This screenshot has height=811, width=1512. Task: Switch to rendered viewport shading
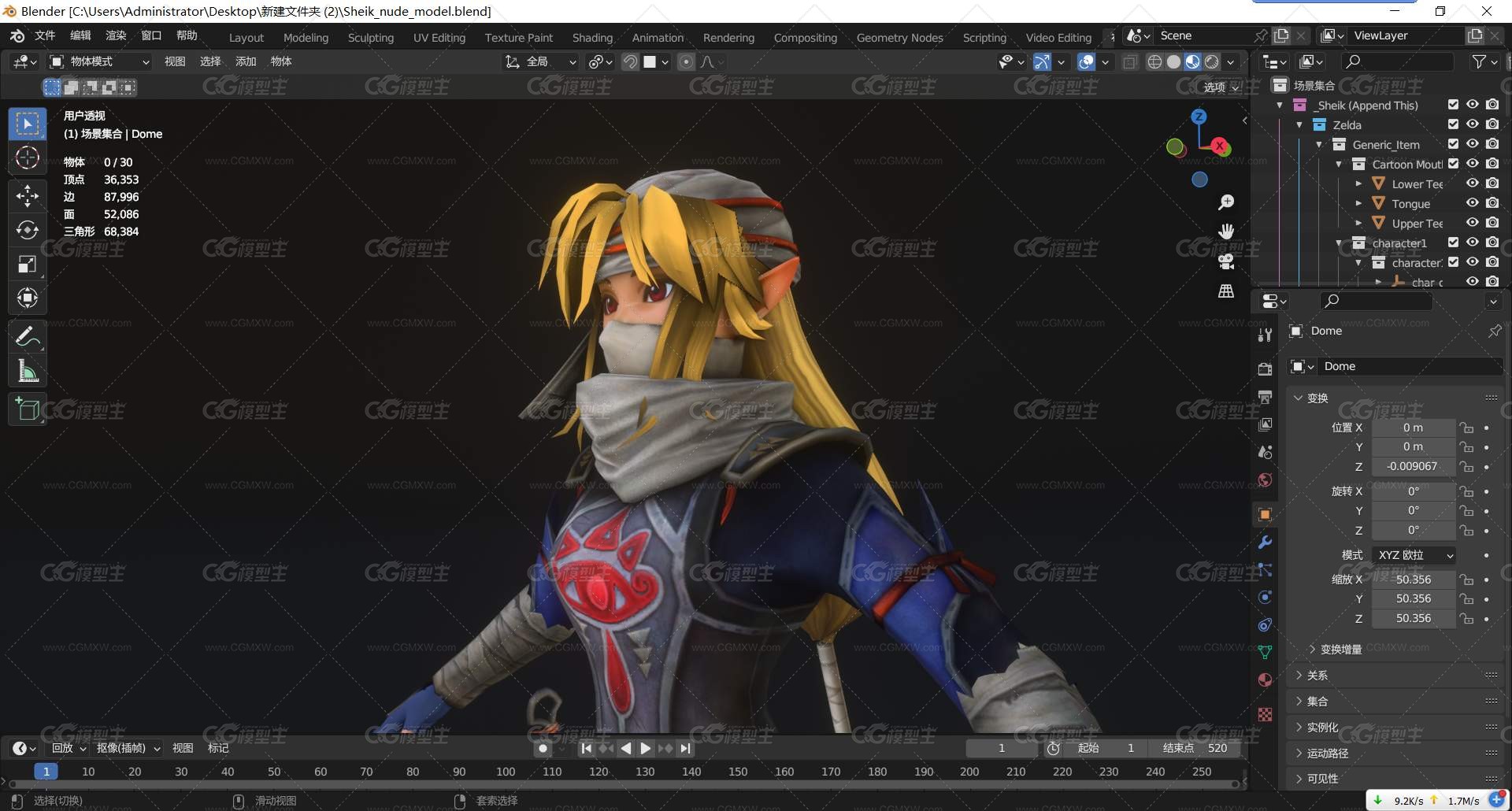coord(1212,61)
